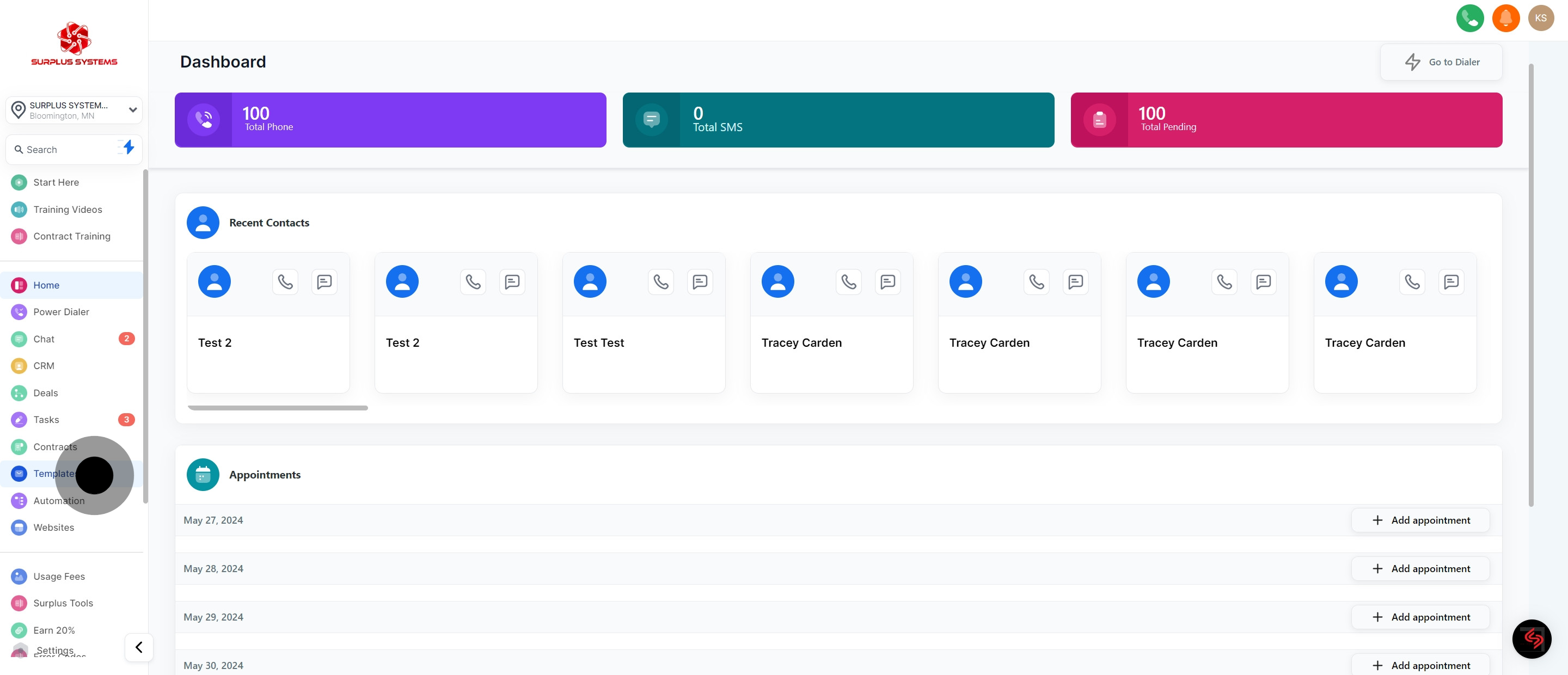Image resolution: width=1568 pixels, height=675 pixels.
Task: Open the floating chat widget icon
Action: (x=1532, y=639)
